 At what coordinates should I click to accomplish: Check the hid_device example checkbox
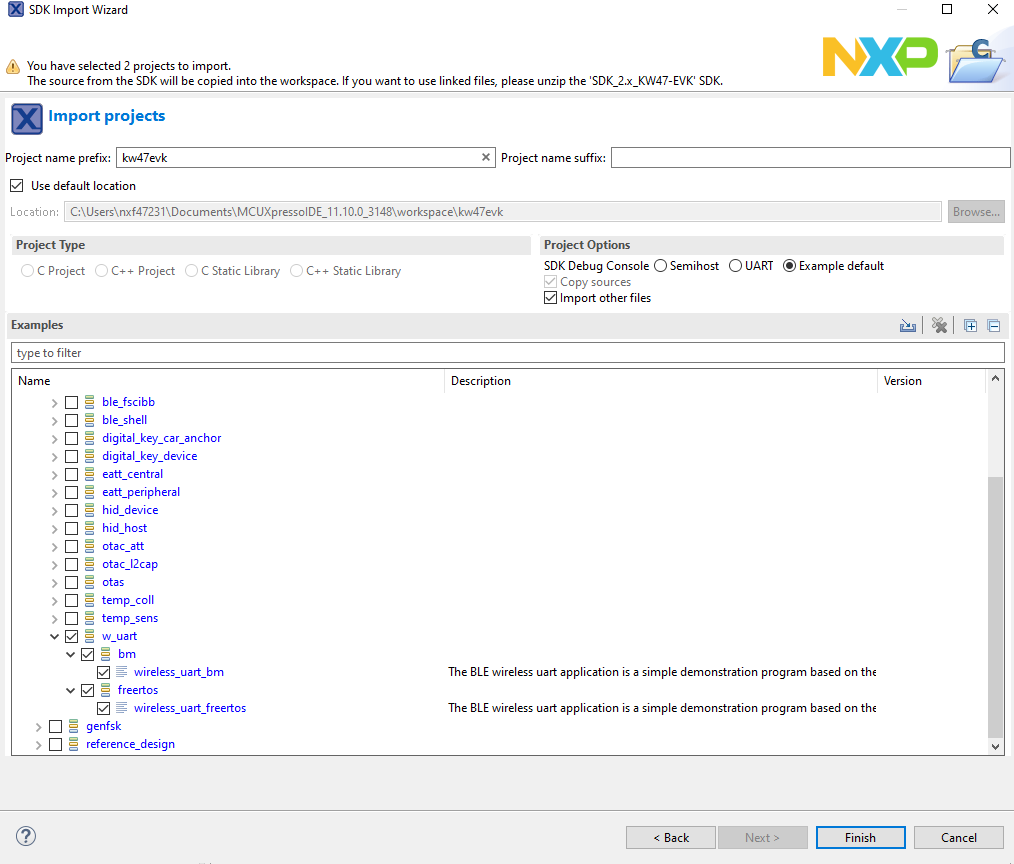[71, 510]
